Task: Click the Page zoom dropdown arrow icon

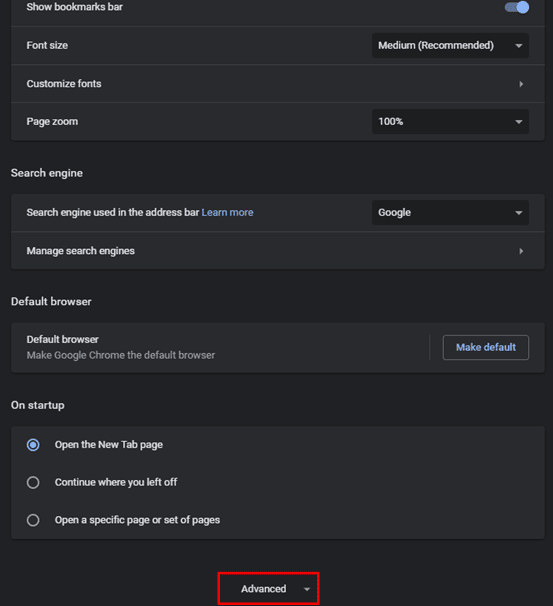Action: pyautogui.click(x=519, y=122)
